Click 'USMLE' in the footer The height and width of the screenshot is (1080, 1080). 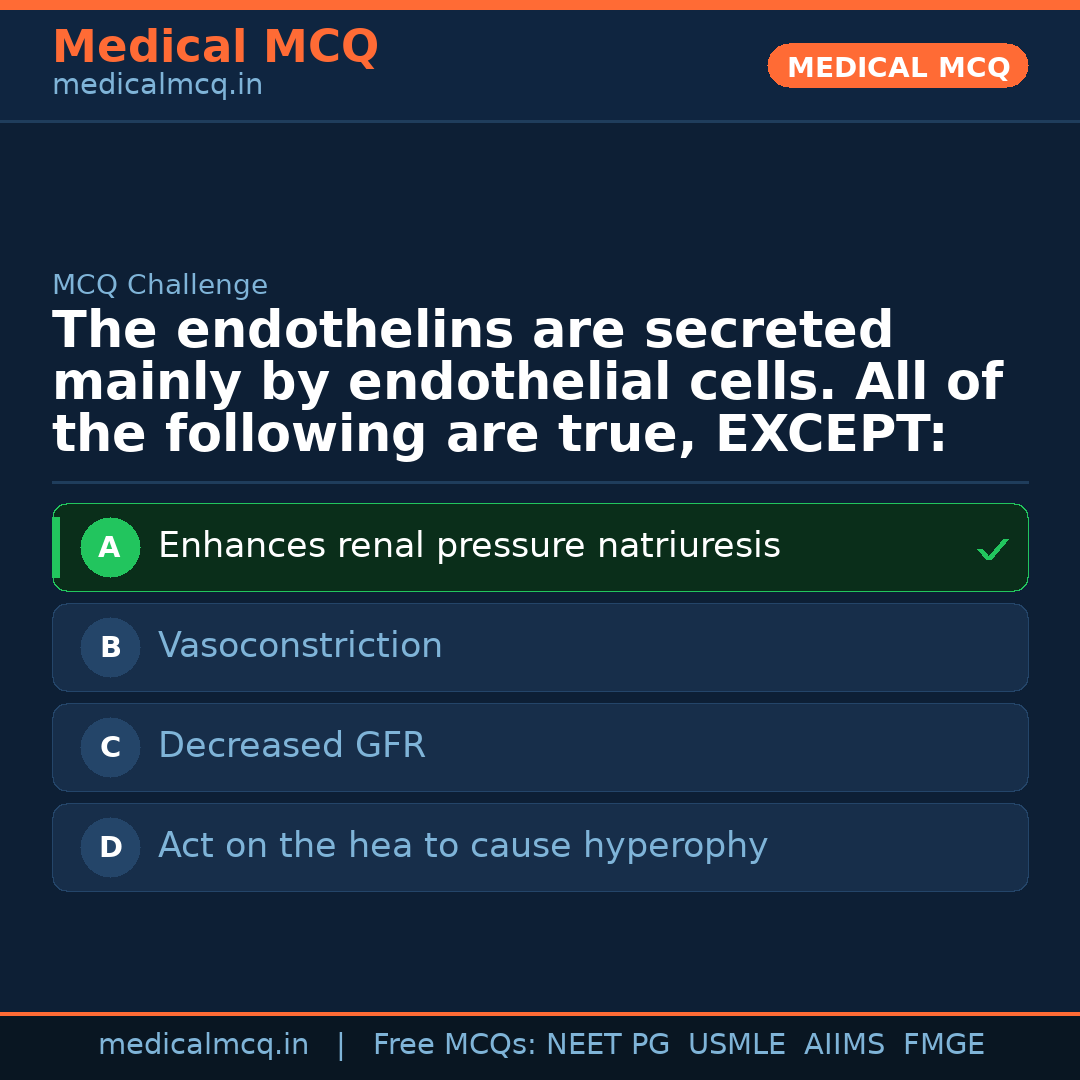(x=736, y=1045)
